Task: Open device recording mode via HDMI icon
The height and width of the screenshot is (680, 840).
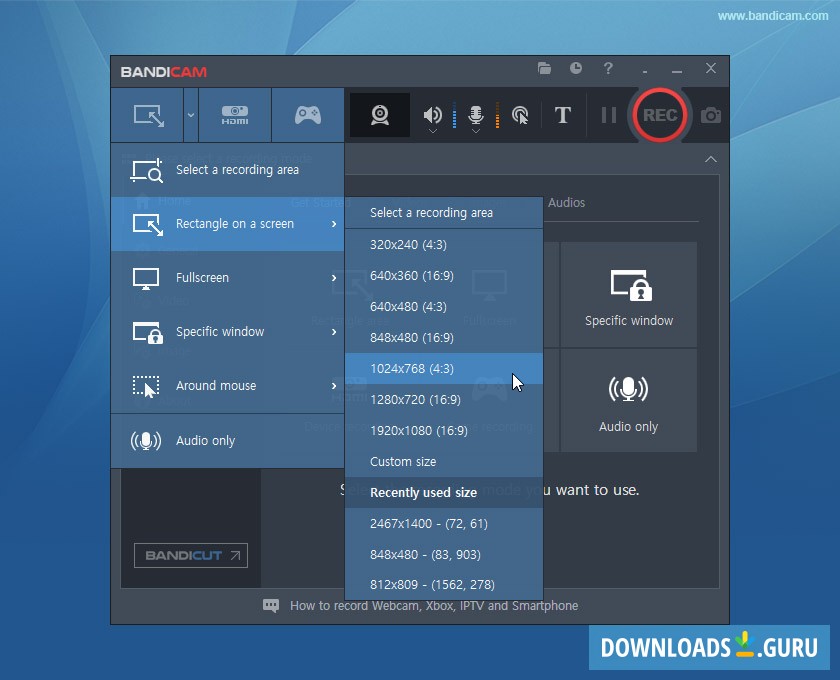Action: 234,115
